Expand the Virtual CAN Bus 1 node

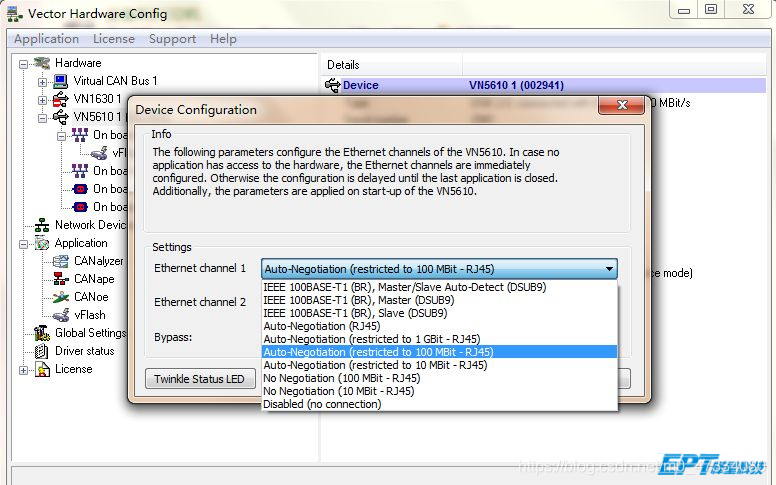coord(43,82)
